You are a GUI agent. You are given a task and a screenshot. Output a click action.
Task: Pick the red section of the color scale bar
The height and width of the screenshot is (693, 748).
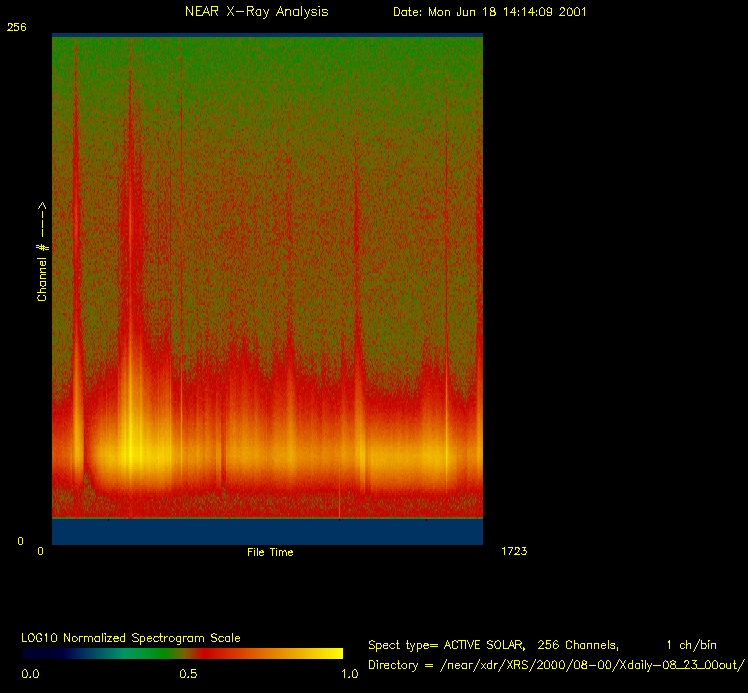tap(240, 653)
